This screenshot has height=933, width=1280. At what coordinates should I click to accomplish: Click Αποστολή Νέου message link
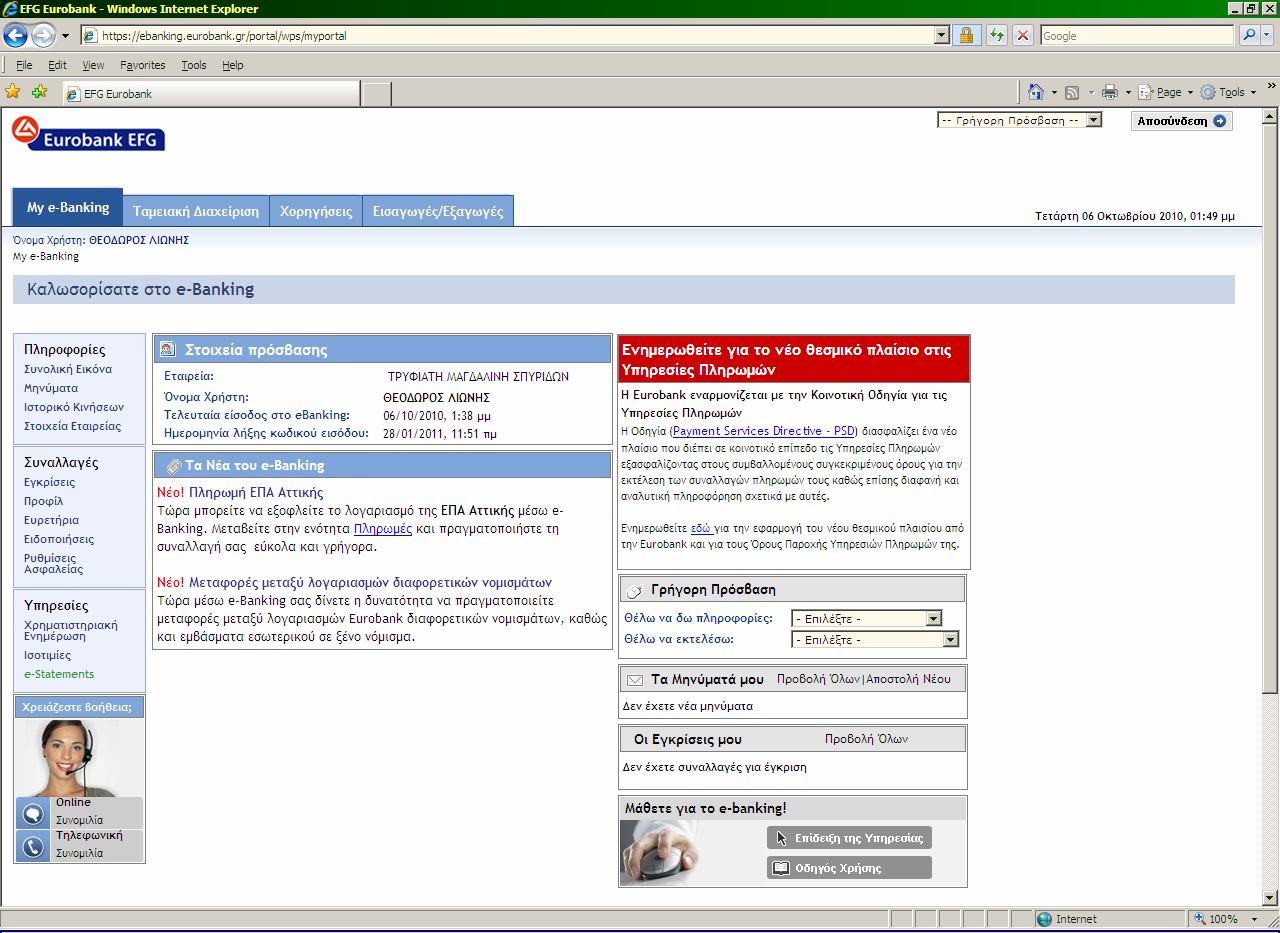[908, 679]
